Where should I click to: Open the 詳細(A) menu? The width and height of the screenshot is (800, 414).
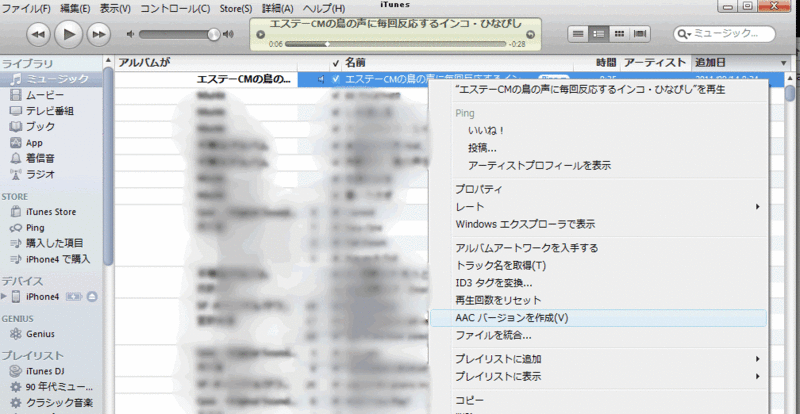tap(278, 9)
